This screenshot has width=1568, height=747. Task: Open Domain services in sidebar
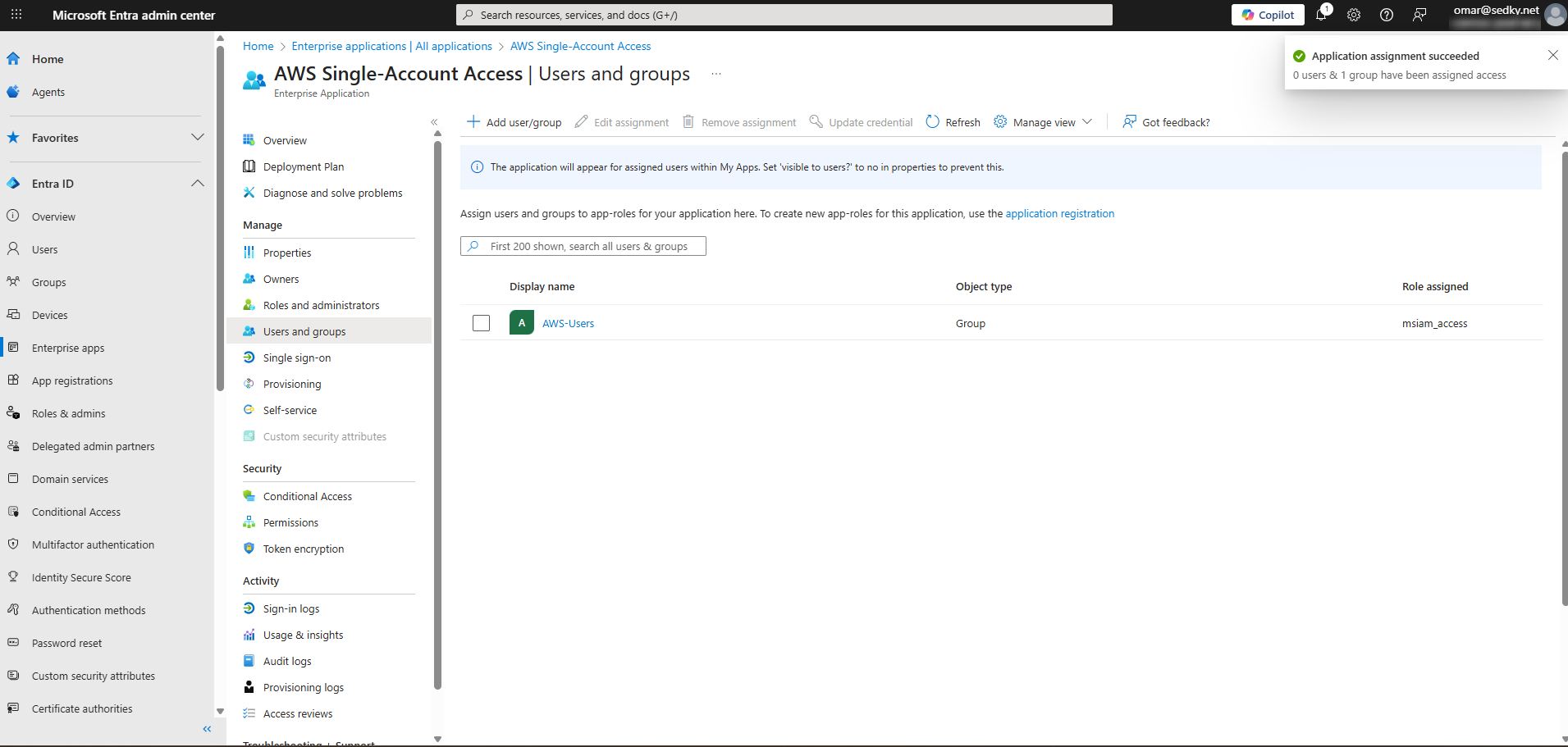(70, 479)
